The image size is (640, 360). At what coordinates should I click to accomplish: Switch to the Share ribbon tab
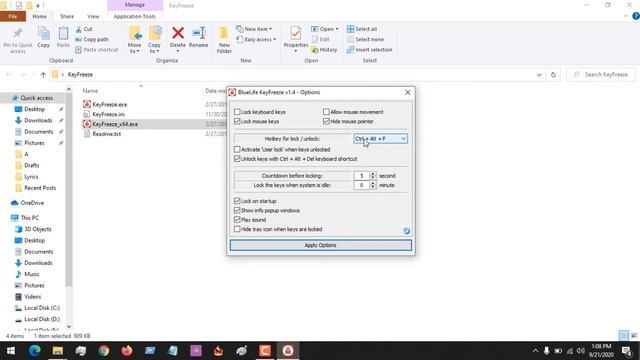pos(67,16)
